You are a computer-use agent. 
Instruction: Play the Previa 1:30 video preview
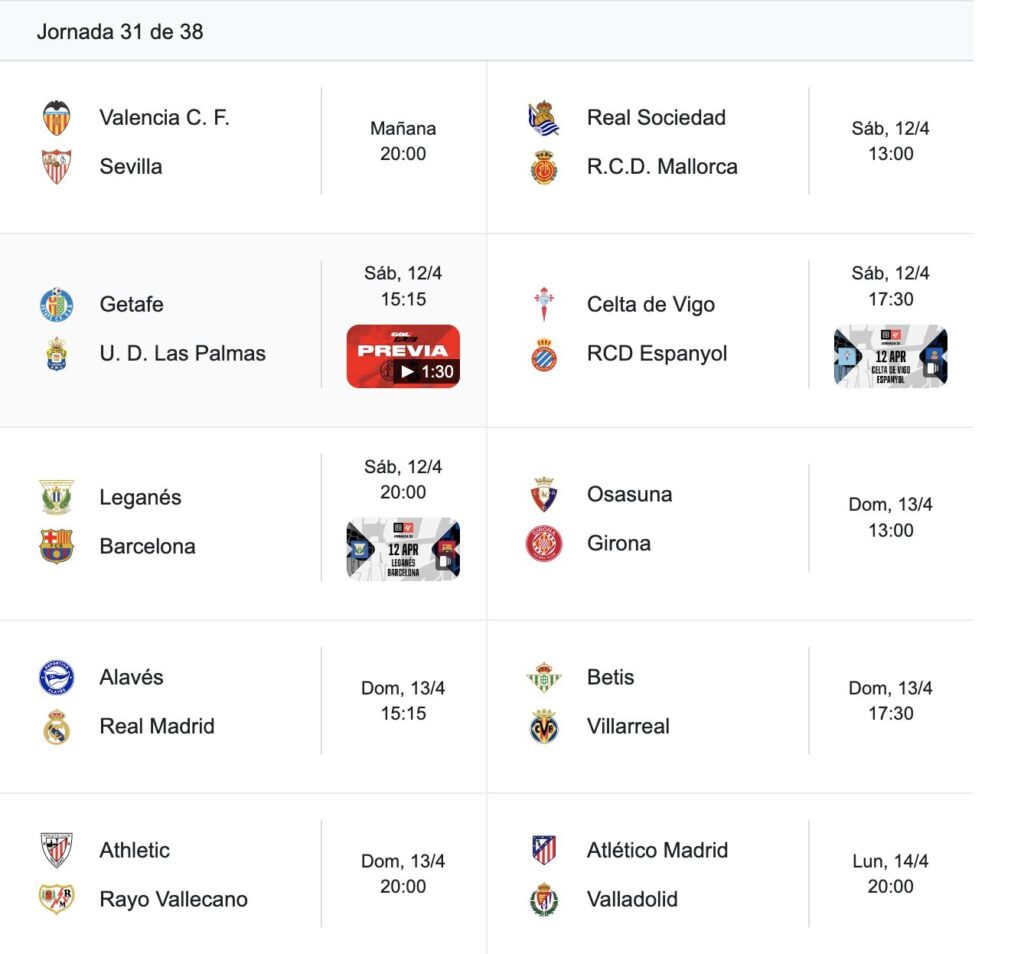click(403, 356)
